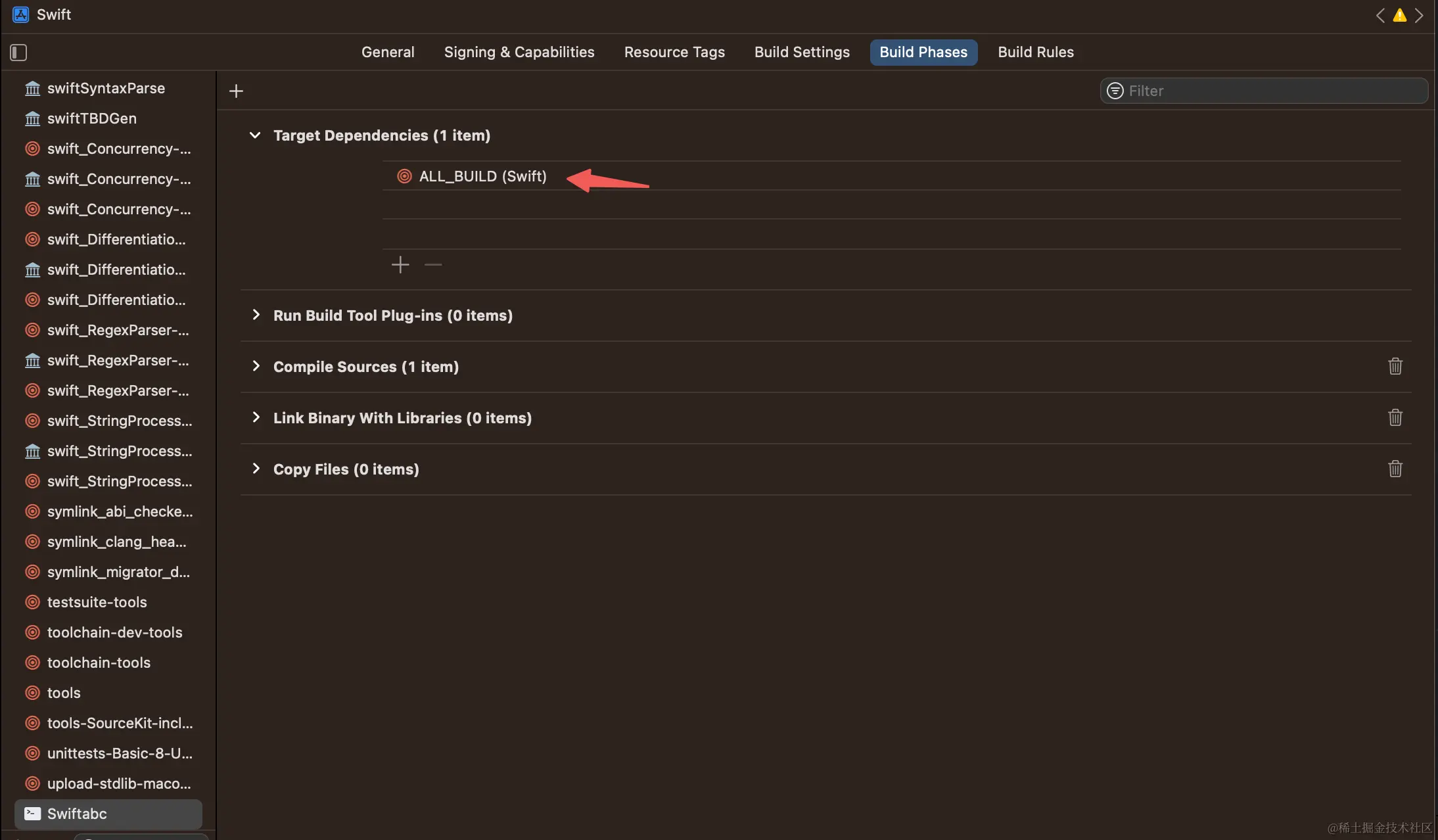
Task: Go to next issue with right arrow
Action: coord(1420,15)
